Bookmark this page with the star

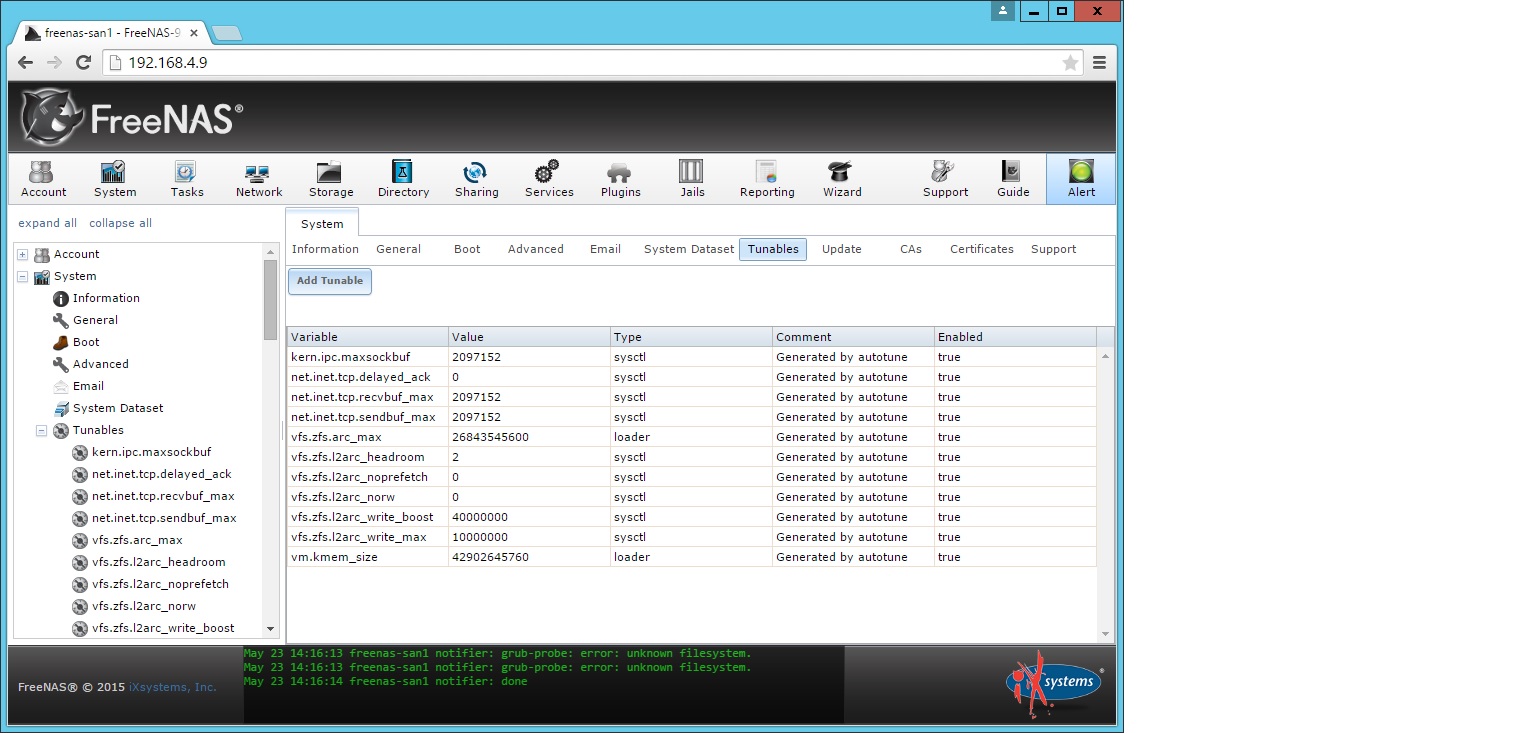pos(1070,62)
